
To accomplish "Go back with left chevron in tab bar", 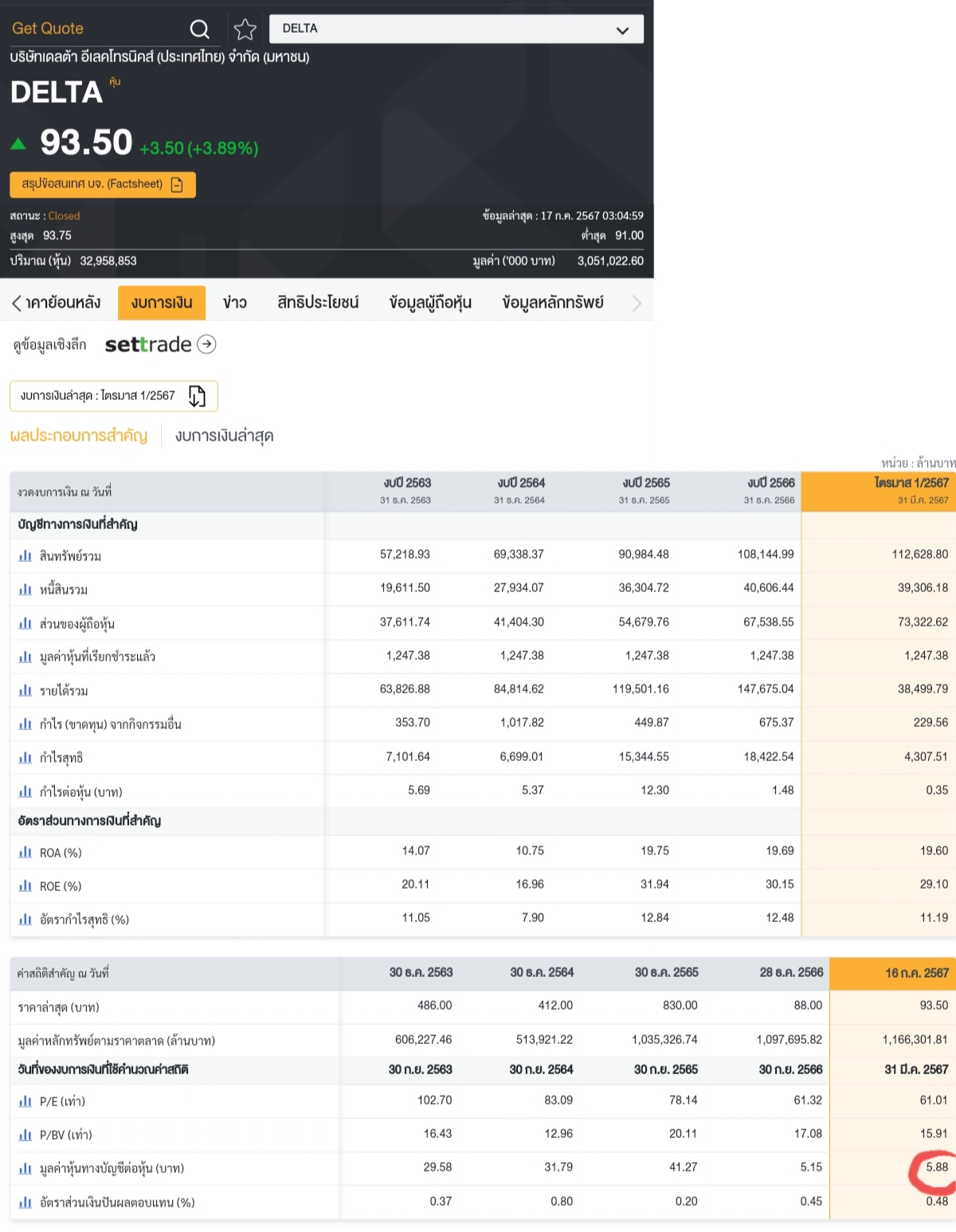I will [16, 303].
